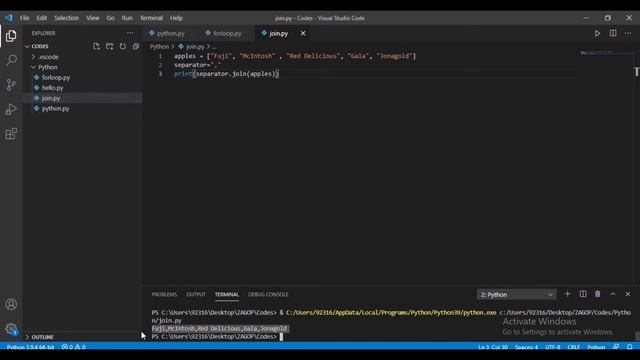Split the terminal pane
Screen dimensions: 640x360
click(x=583, y=294)
